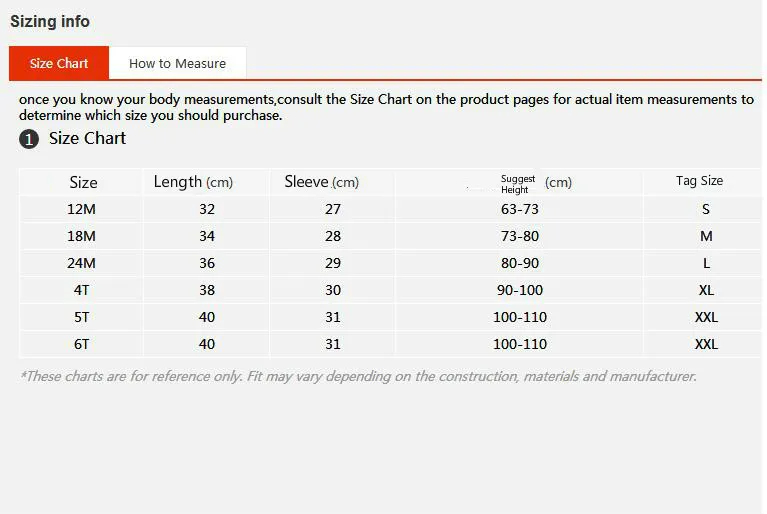Click the reference-only disclaimer text
The height and width of the screenshot is (514, 767).
point(358,376)
